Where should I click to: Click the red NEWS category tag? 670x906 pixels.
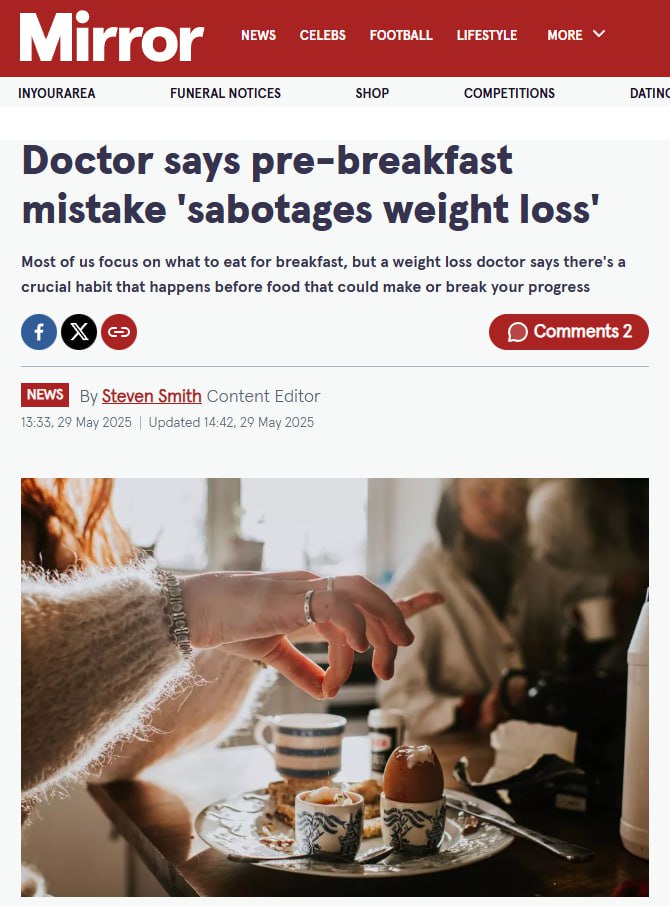point(45,395)
